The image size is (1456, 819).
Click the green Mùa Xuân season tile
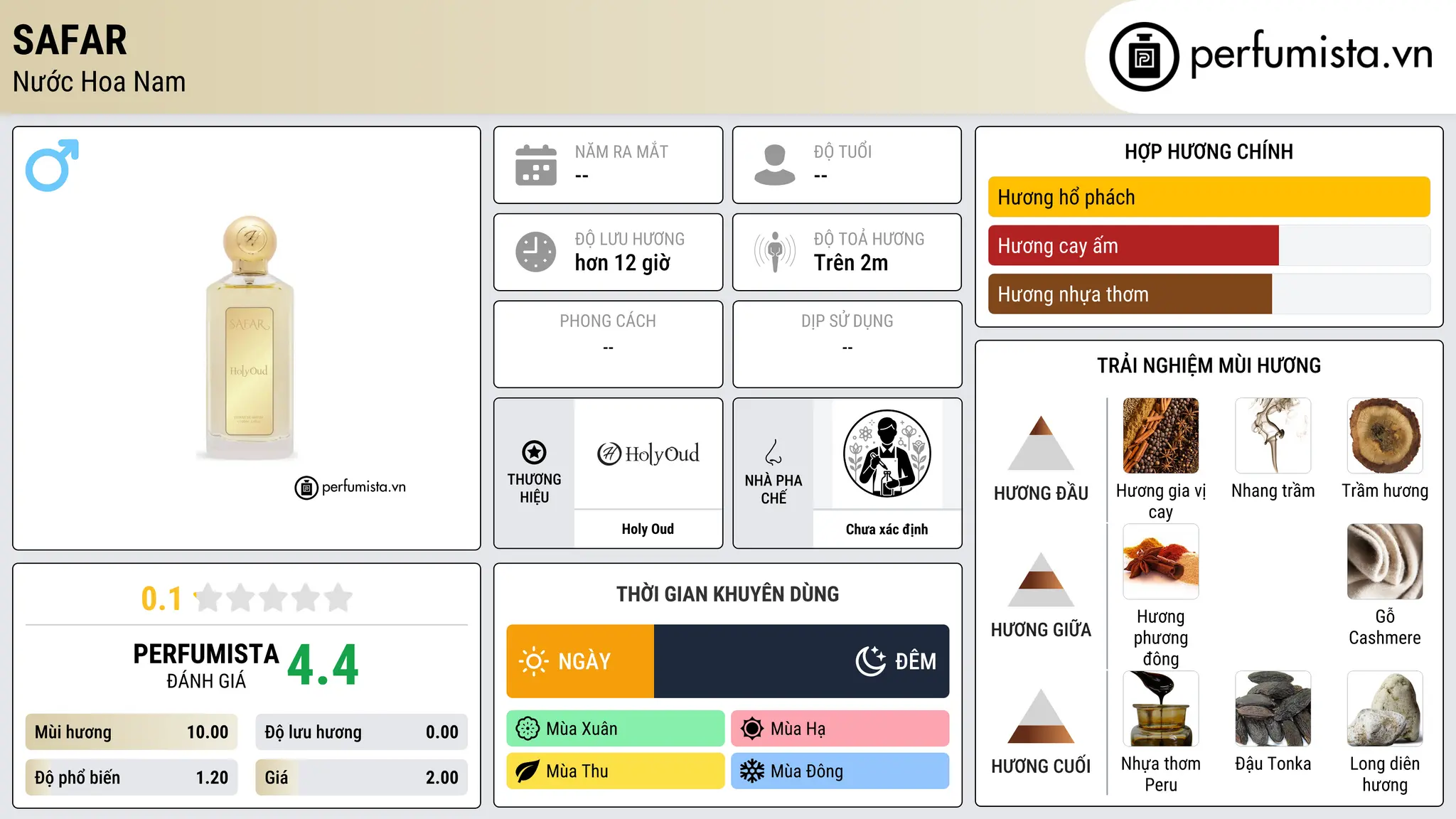click(616, 729)
